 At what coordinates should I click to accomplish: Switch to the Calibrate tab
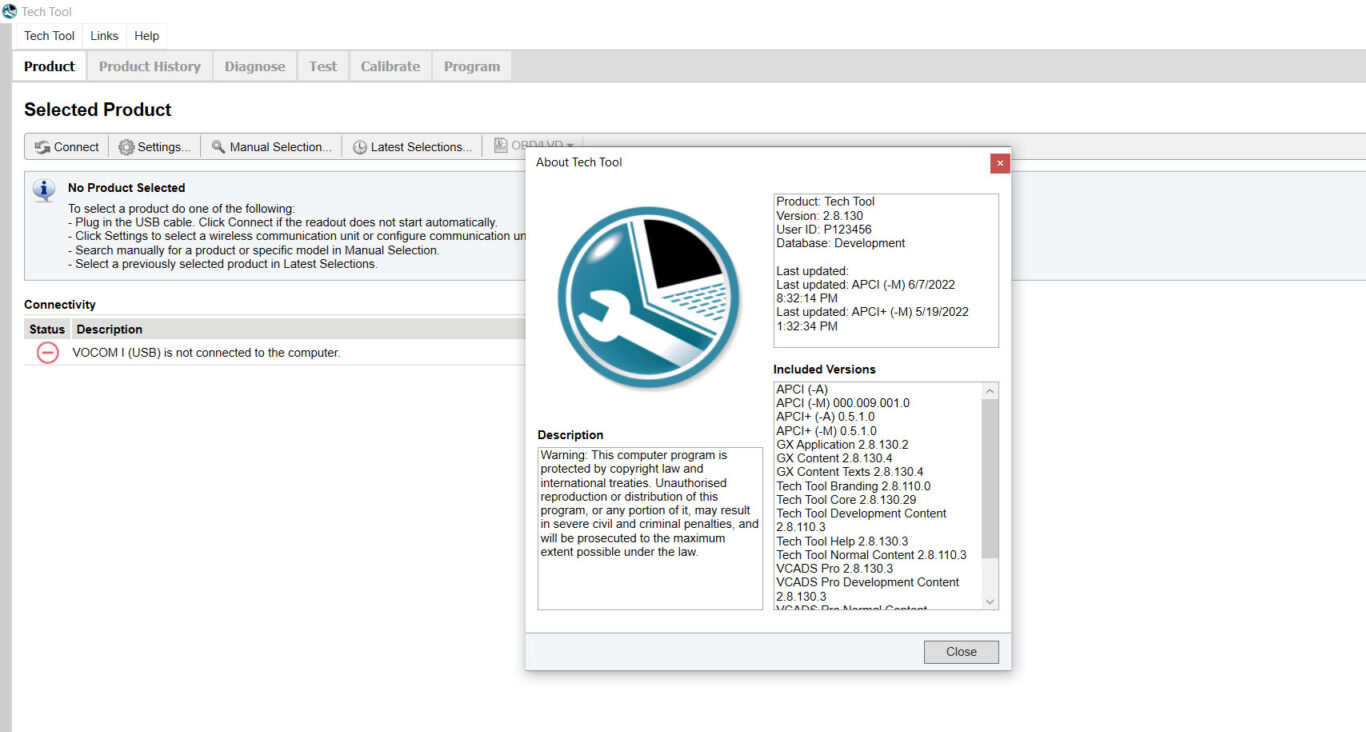390,67
